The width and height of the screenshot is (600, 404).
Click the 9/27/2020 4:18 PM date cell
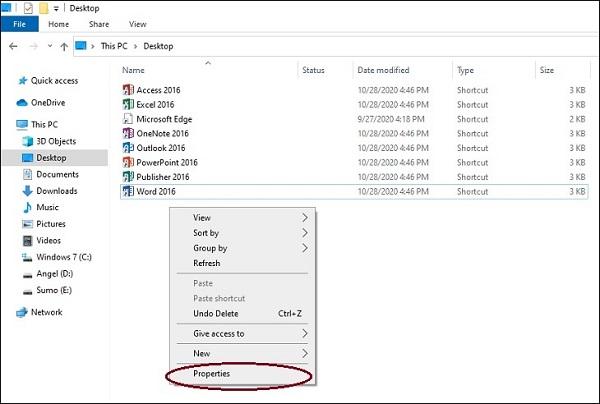[391, 119]
